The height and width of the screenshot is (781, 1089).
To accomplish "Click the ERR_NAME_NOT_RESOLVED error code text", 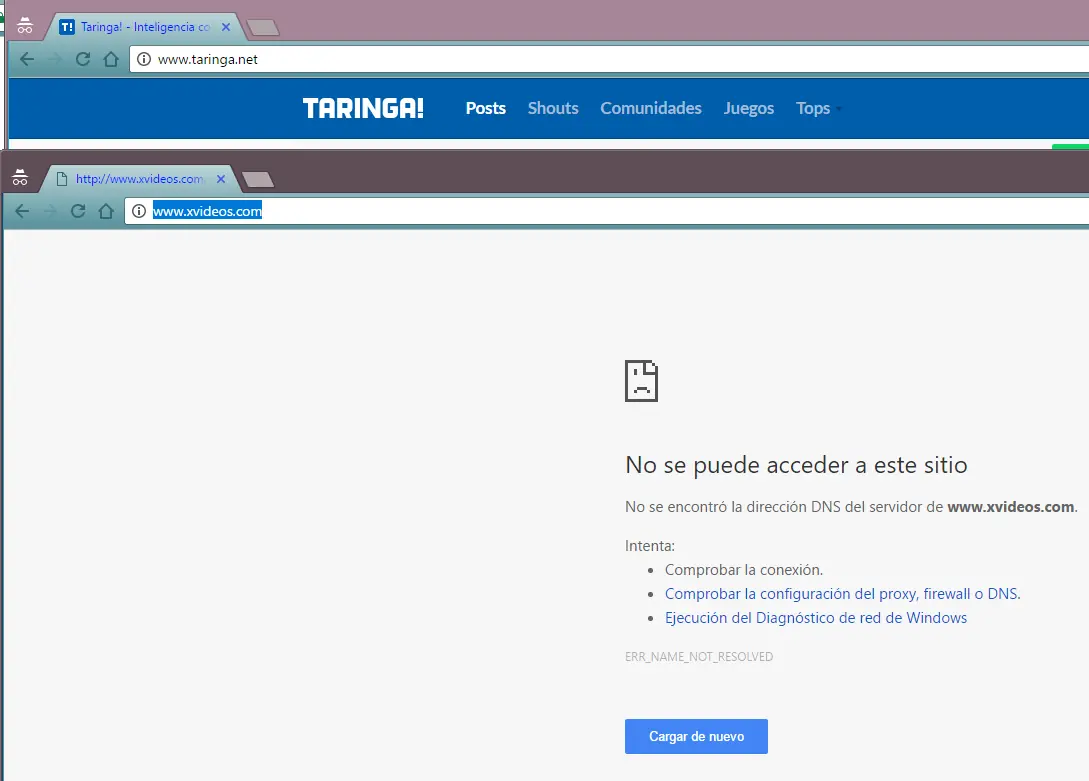I will [x=699, y=657].
